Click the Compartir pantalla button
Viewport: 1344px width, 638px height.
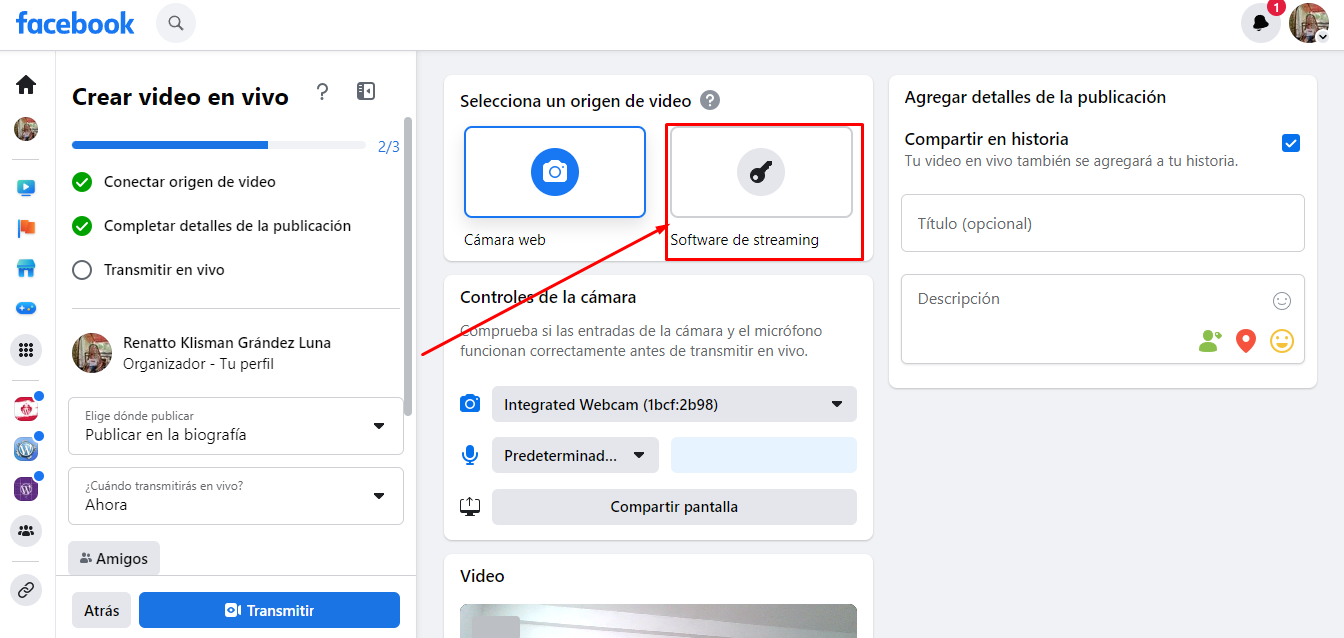coord(674,507)
